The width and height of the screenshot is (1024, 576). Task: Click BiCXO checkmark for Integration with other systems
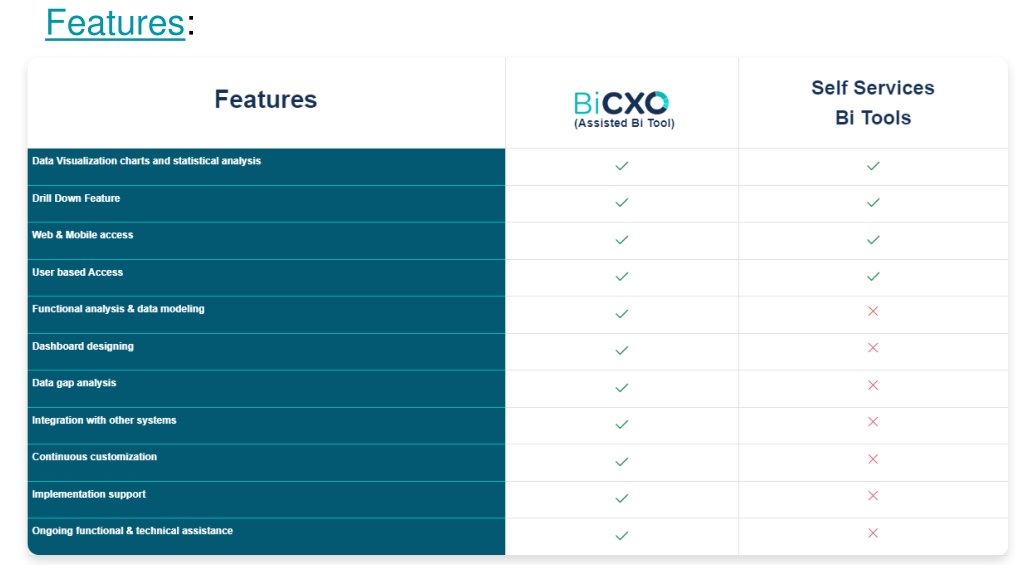622,424
